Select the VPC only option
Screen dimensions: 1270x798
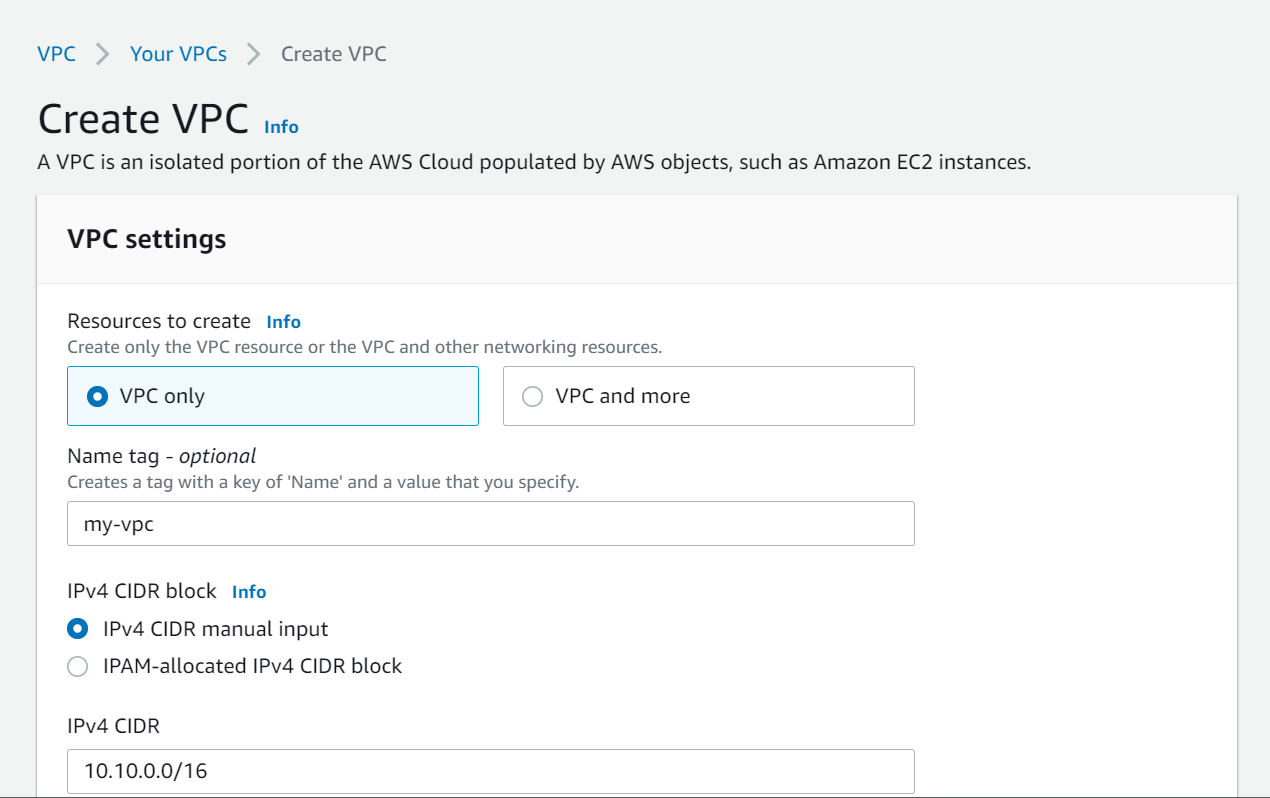coord(273,396)
